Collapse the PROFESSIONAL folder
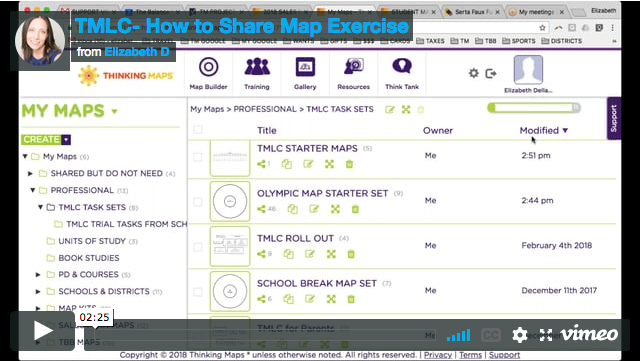641x361 pixels. click(33, 191)
